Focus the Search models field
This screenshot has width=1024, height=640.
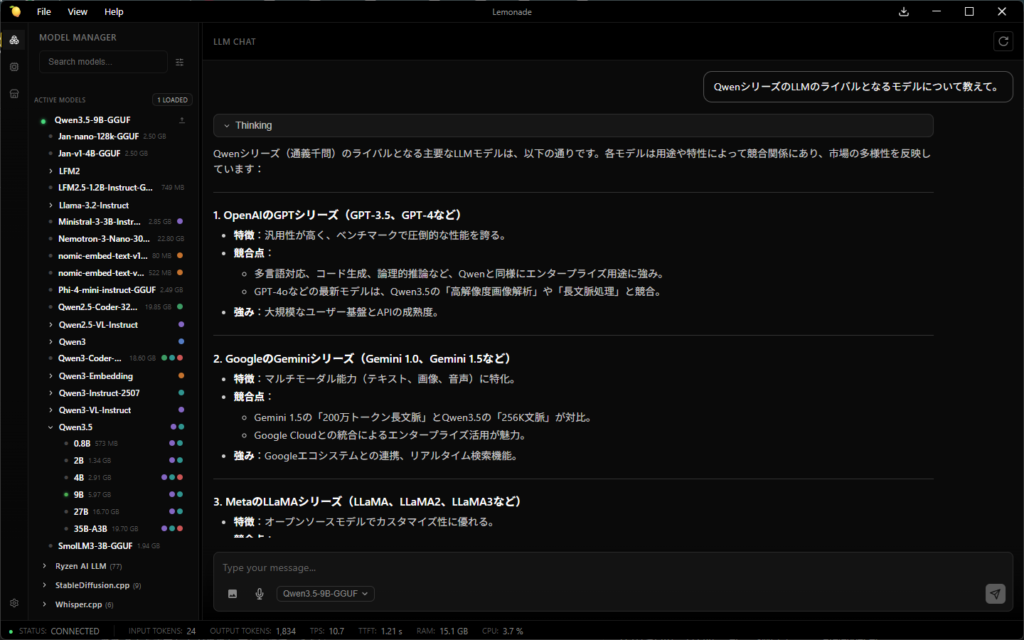[x=103, y=62]
